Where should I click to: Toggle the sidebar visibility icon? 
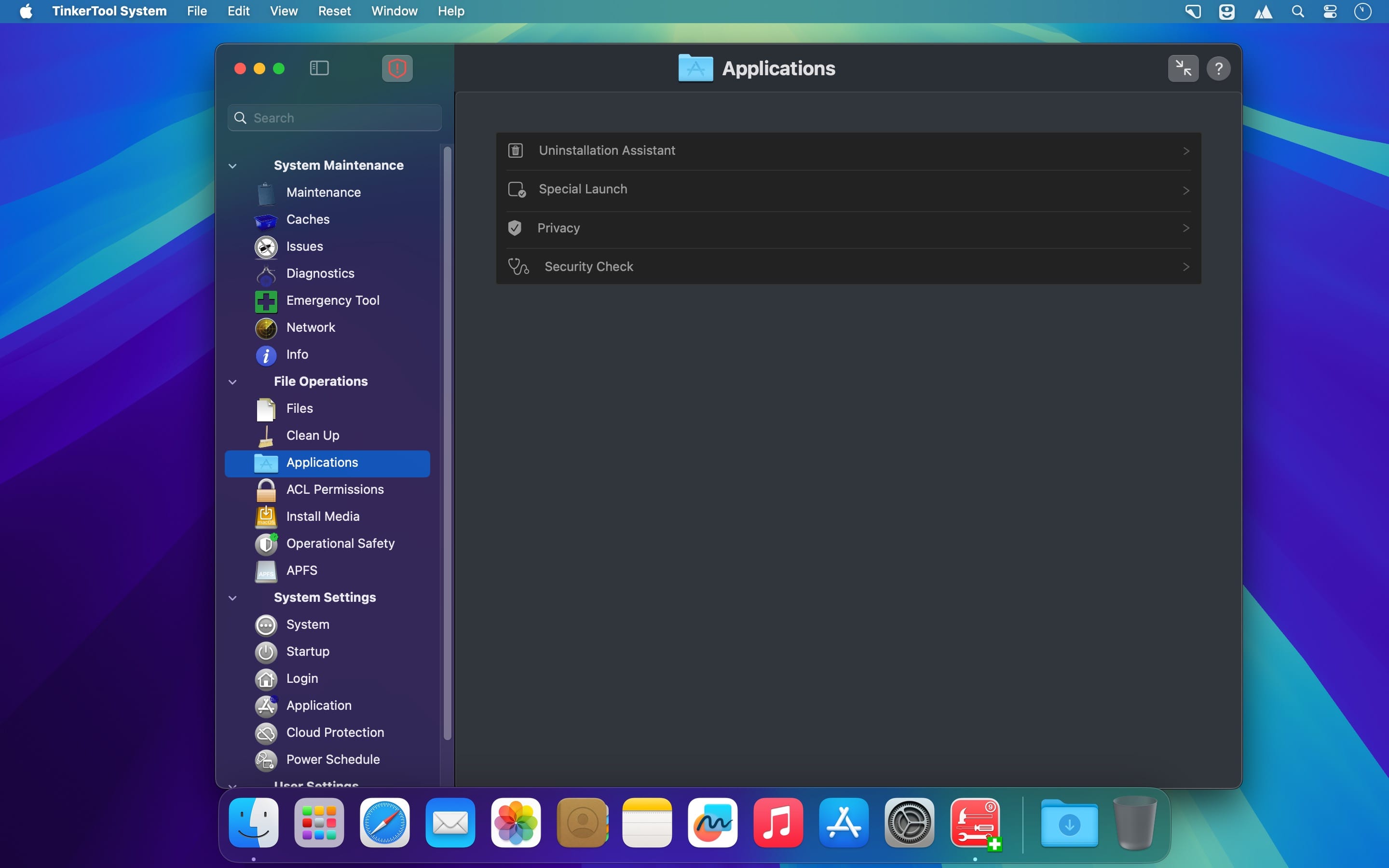point(319,68)
